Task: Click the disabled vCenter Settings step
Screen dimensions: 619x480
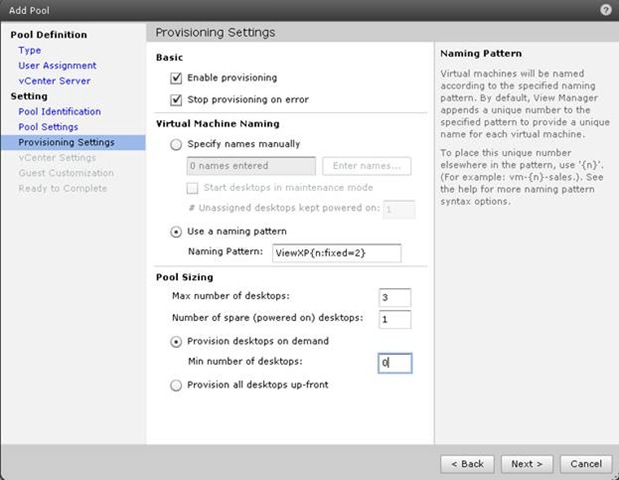Action: click(57, 158)
